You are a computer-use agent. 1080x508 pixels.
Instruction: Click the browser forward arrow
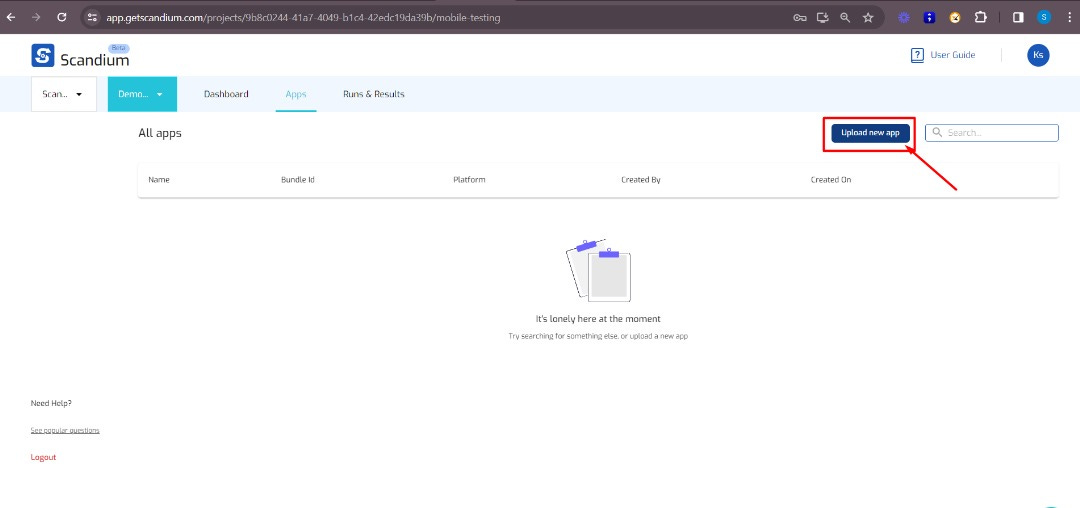37,17
